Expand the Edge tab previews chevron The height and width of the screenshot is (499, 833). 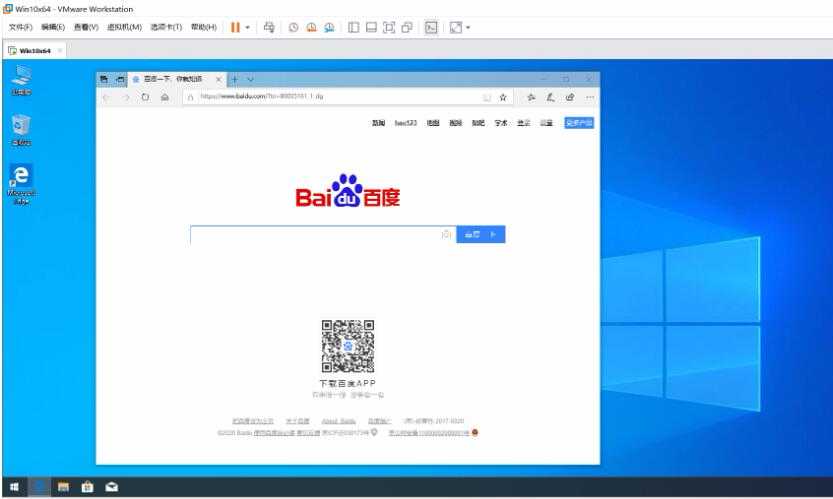[250, 79]
